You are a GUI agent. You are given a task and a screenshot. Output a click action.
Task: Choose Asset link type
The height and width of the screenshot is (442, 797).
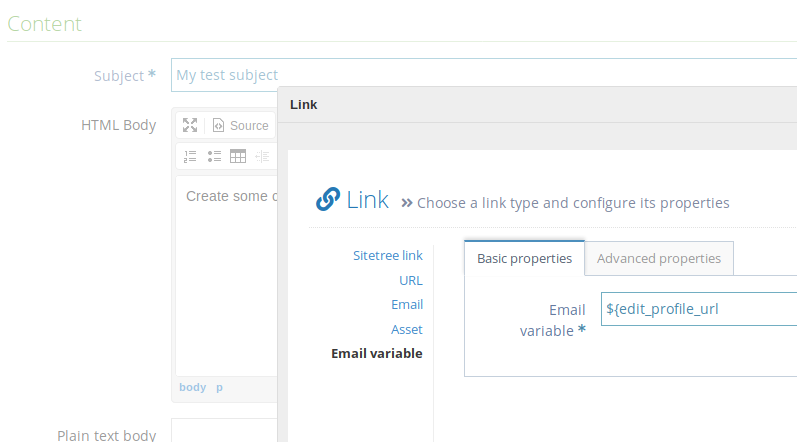tap(407, 329)
